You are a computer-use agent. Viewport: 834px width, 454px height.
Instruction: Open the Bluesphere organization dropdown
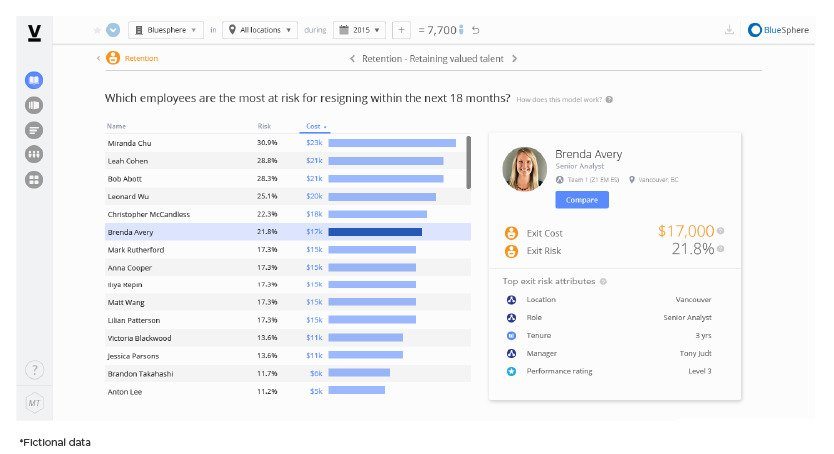165,30
